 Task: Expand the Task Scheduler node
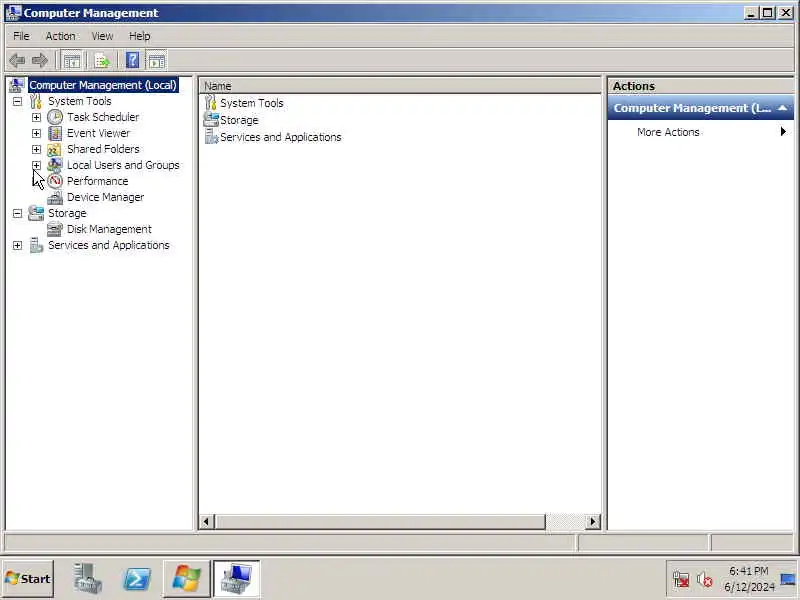[36, 117]
